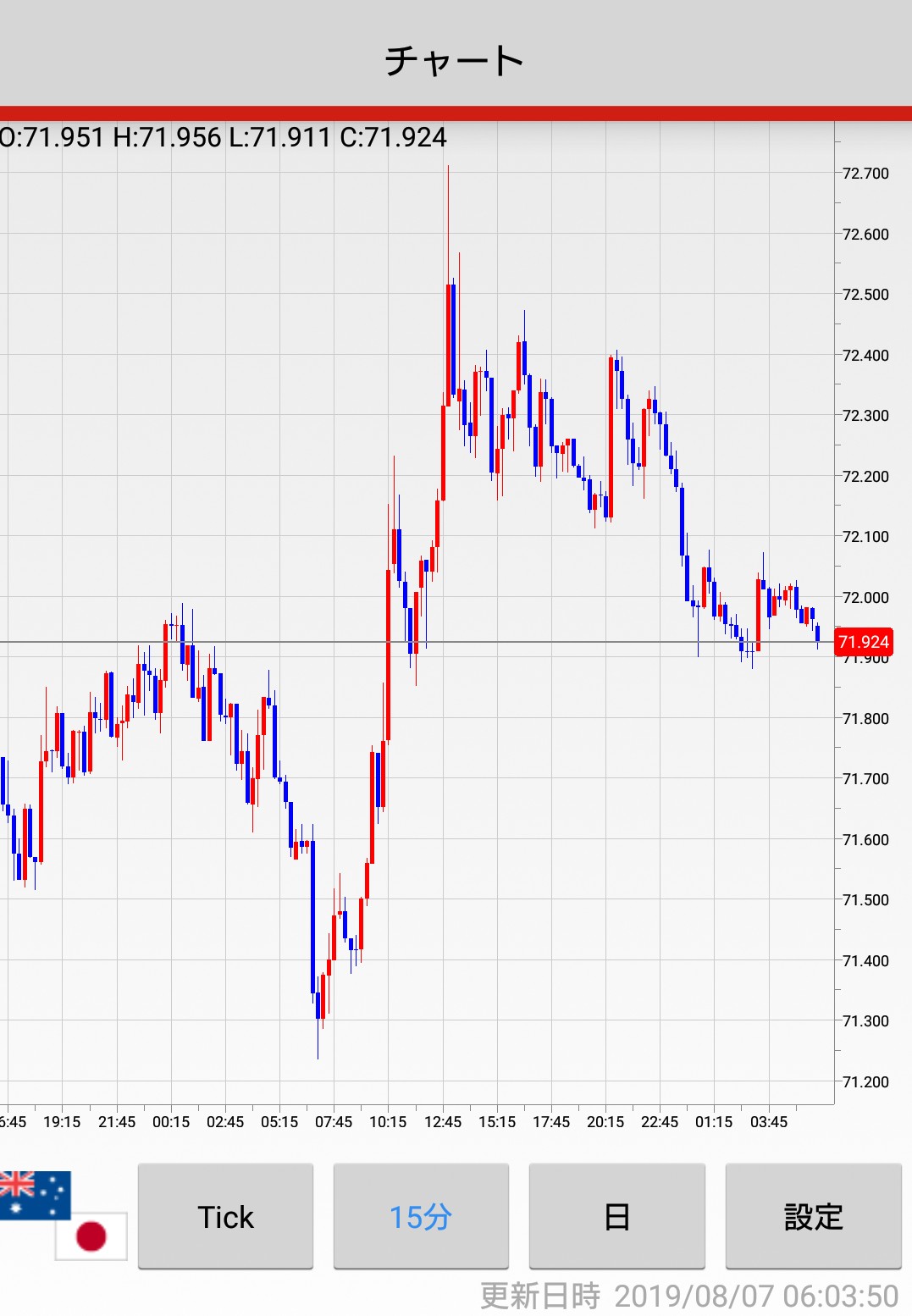Tap the Japanese flag icon
Viewport: 912px width, 1316px height.
point(91,1236)
